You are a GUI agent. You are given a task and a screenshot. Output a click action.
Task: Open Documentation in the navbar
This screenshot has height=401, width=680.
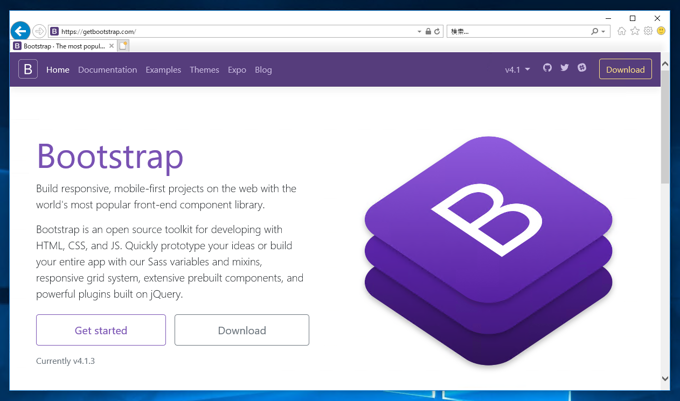point(108,70)
